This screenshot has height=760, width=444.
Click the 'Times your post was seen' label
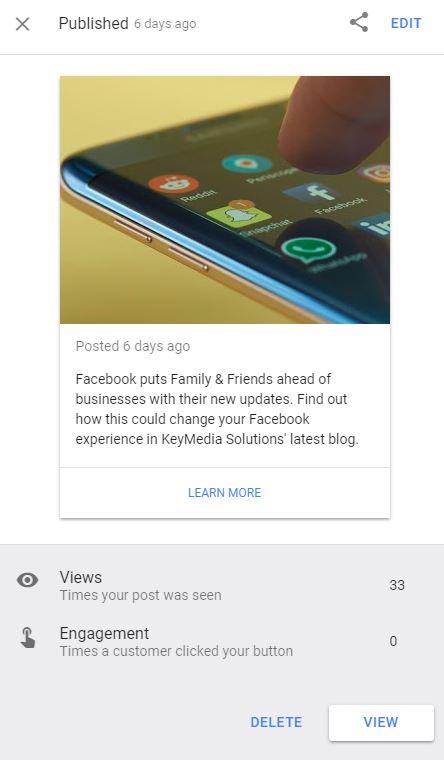(141, 595)
